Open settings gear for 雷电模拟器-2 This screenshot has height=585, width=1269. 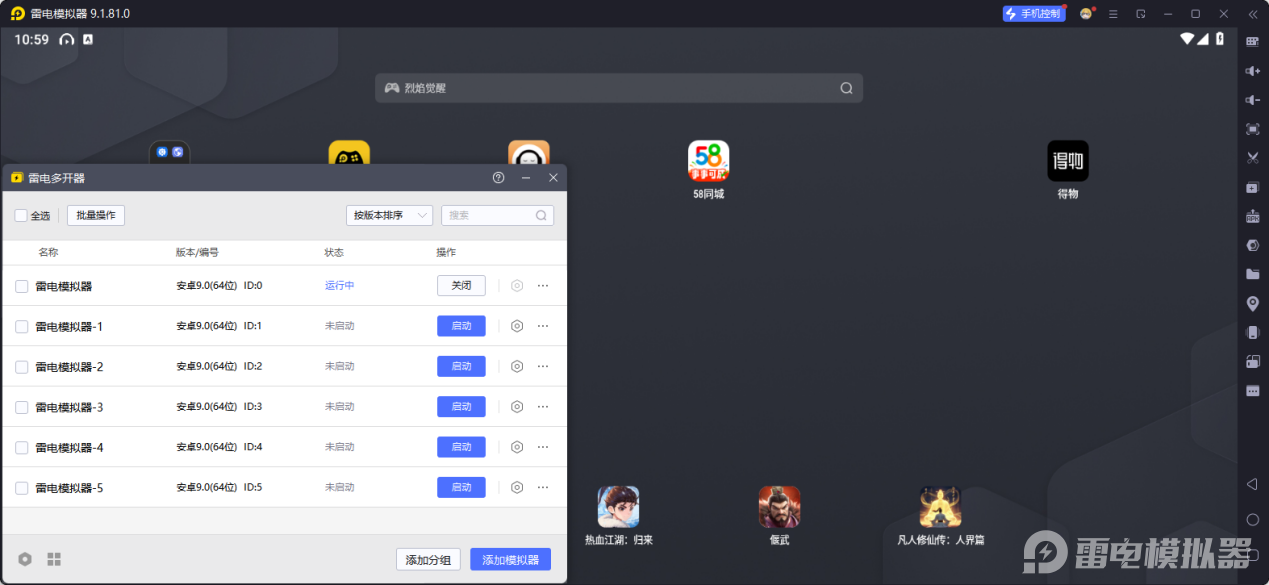517,366
